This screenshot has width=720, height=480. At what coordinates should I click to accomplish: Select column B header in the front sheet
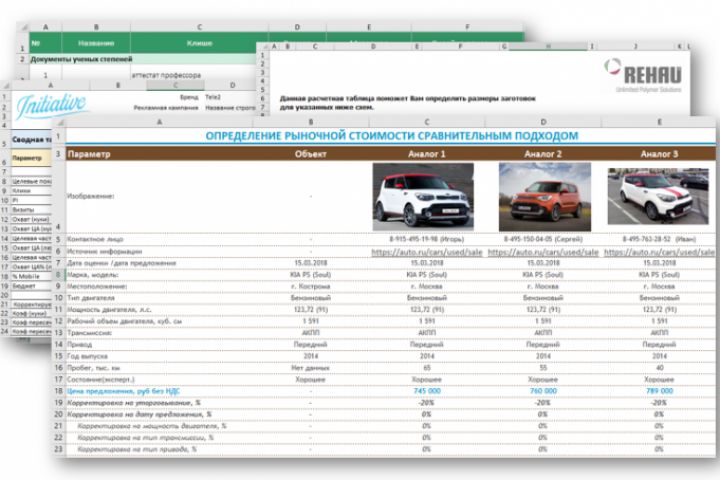tap(311, 122)
